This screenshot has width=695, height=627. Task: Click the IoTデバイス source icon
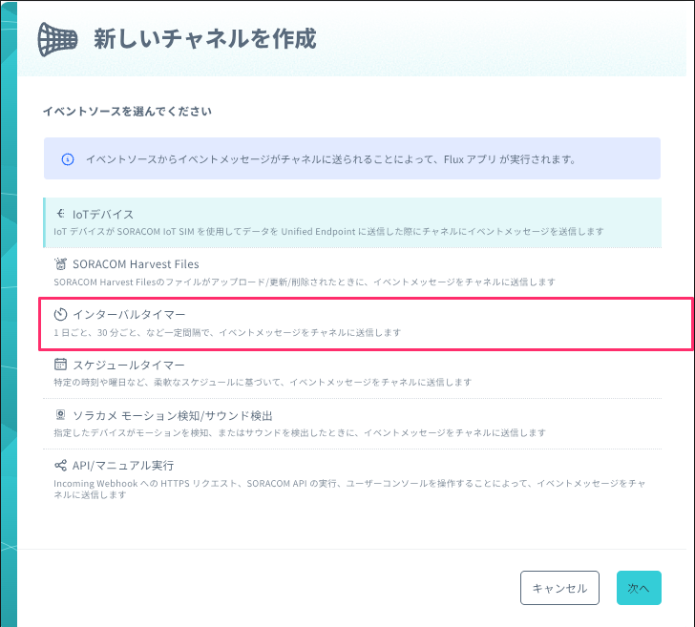(61, 214)
